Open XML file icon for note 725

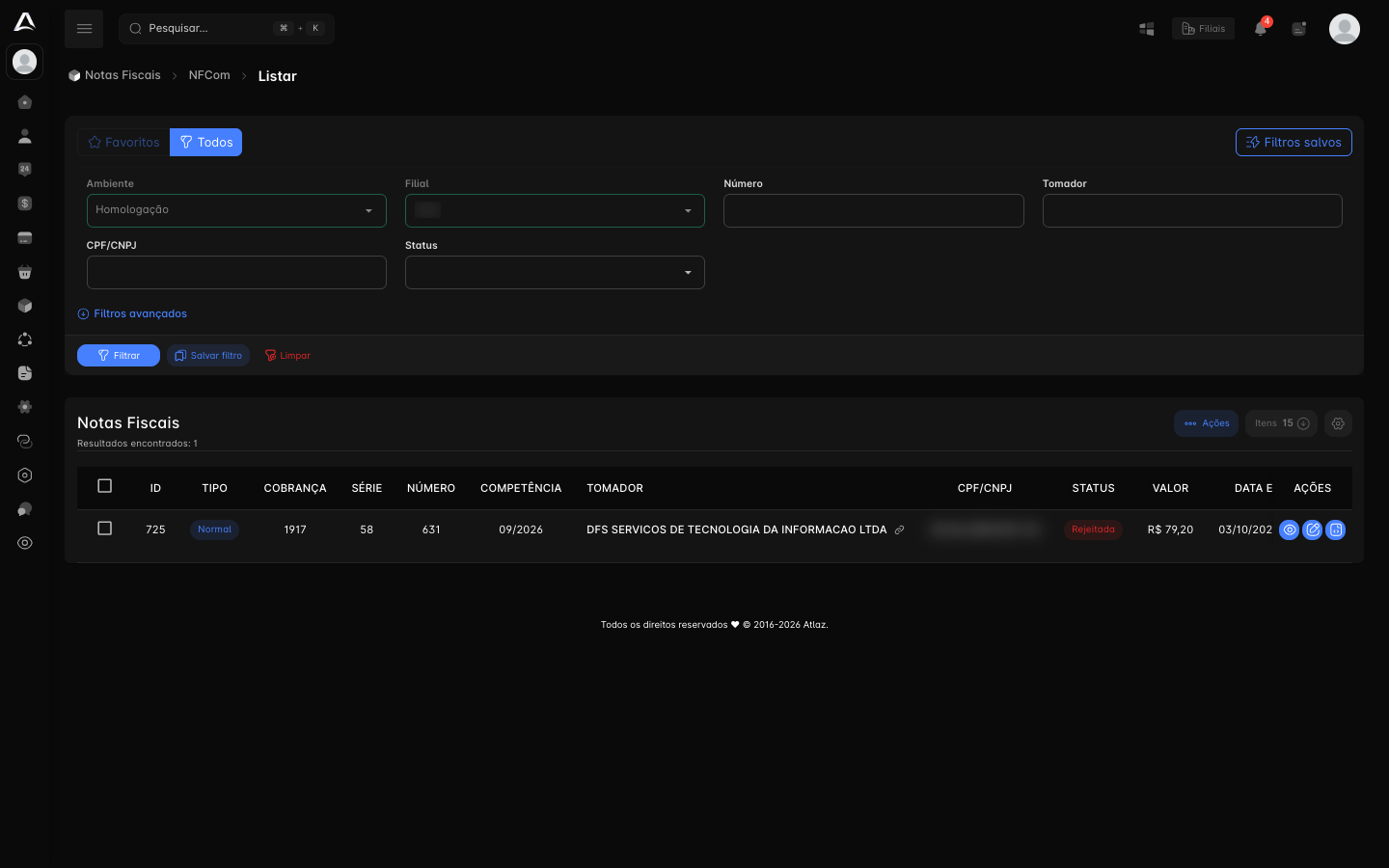pos(1335,529)
